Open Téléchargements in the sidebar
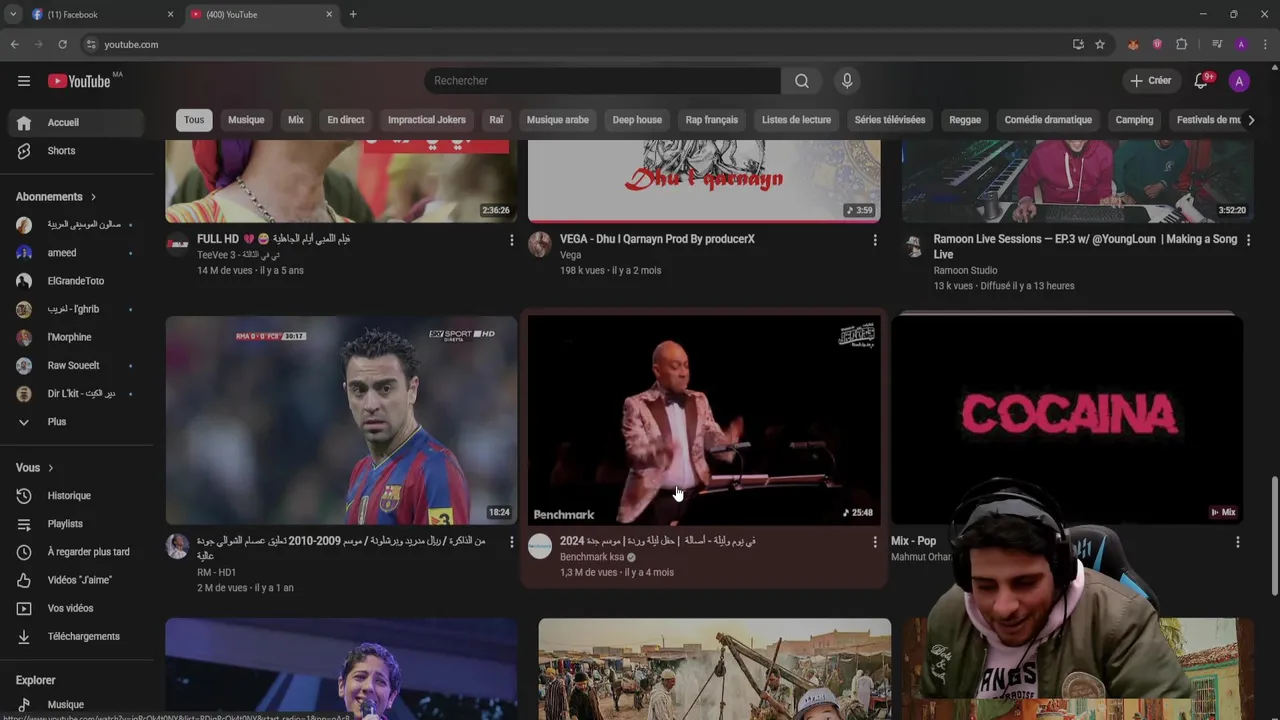The height and width of the screenshot is (720, 1280). (76, 636)
